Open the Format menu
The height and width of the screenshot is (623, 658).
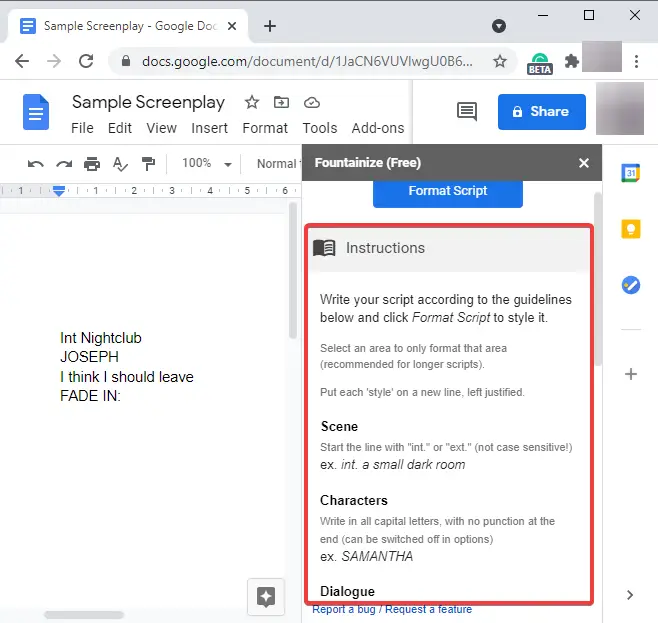coord(265,128)
